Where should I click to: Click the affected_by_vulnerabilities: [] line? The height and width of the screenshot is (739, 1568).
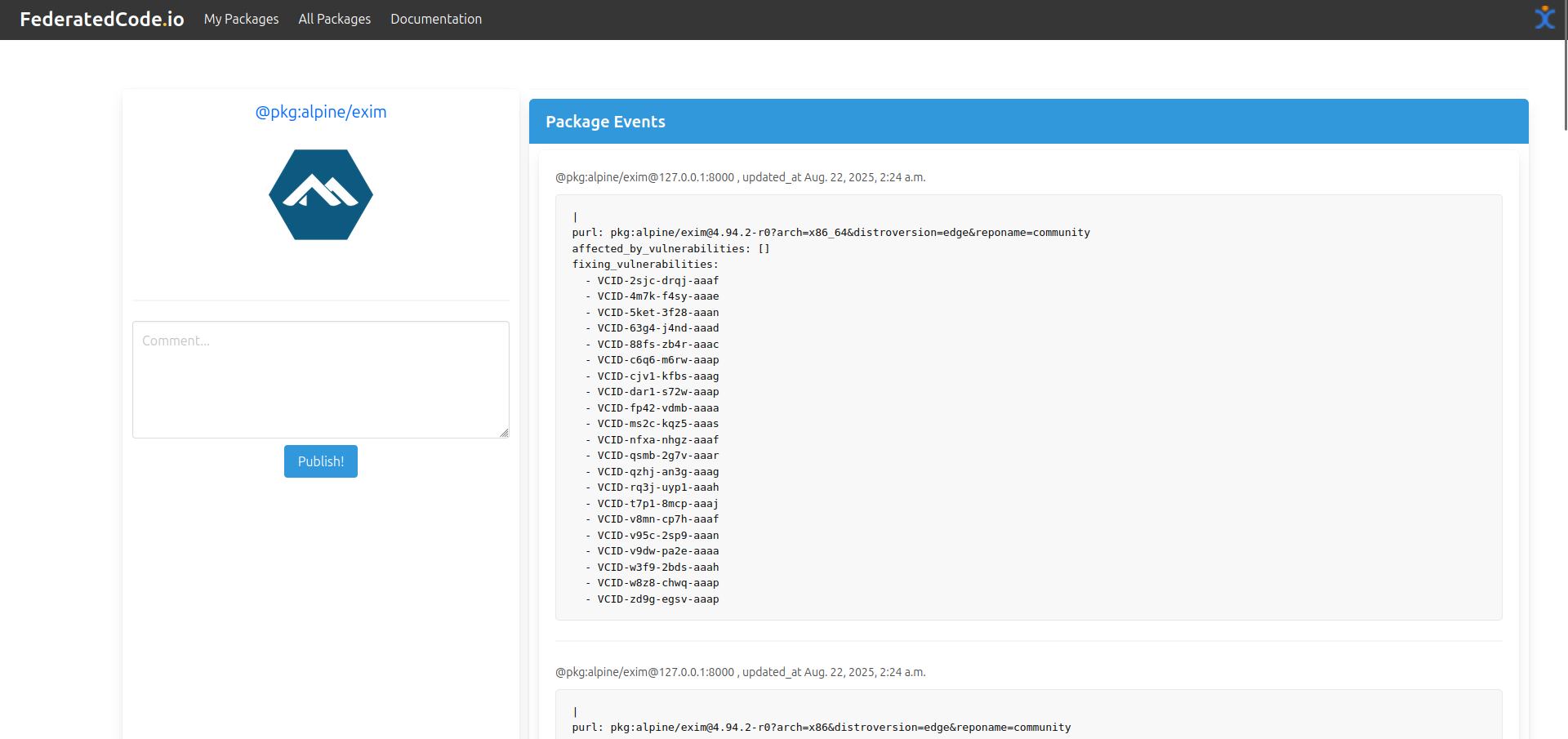click(670, 249)
